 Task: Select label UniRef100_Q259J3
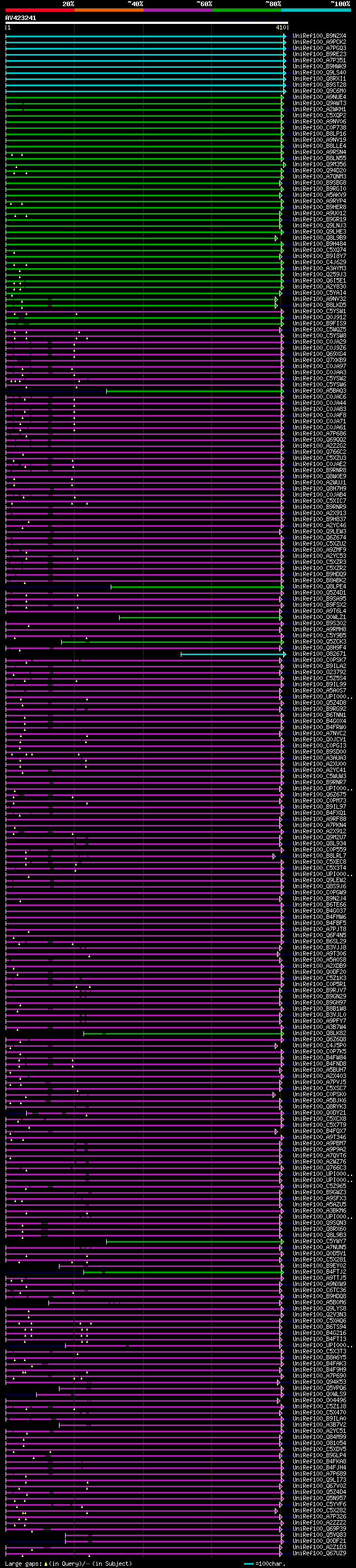[x=319, y=275]
